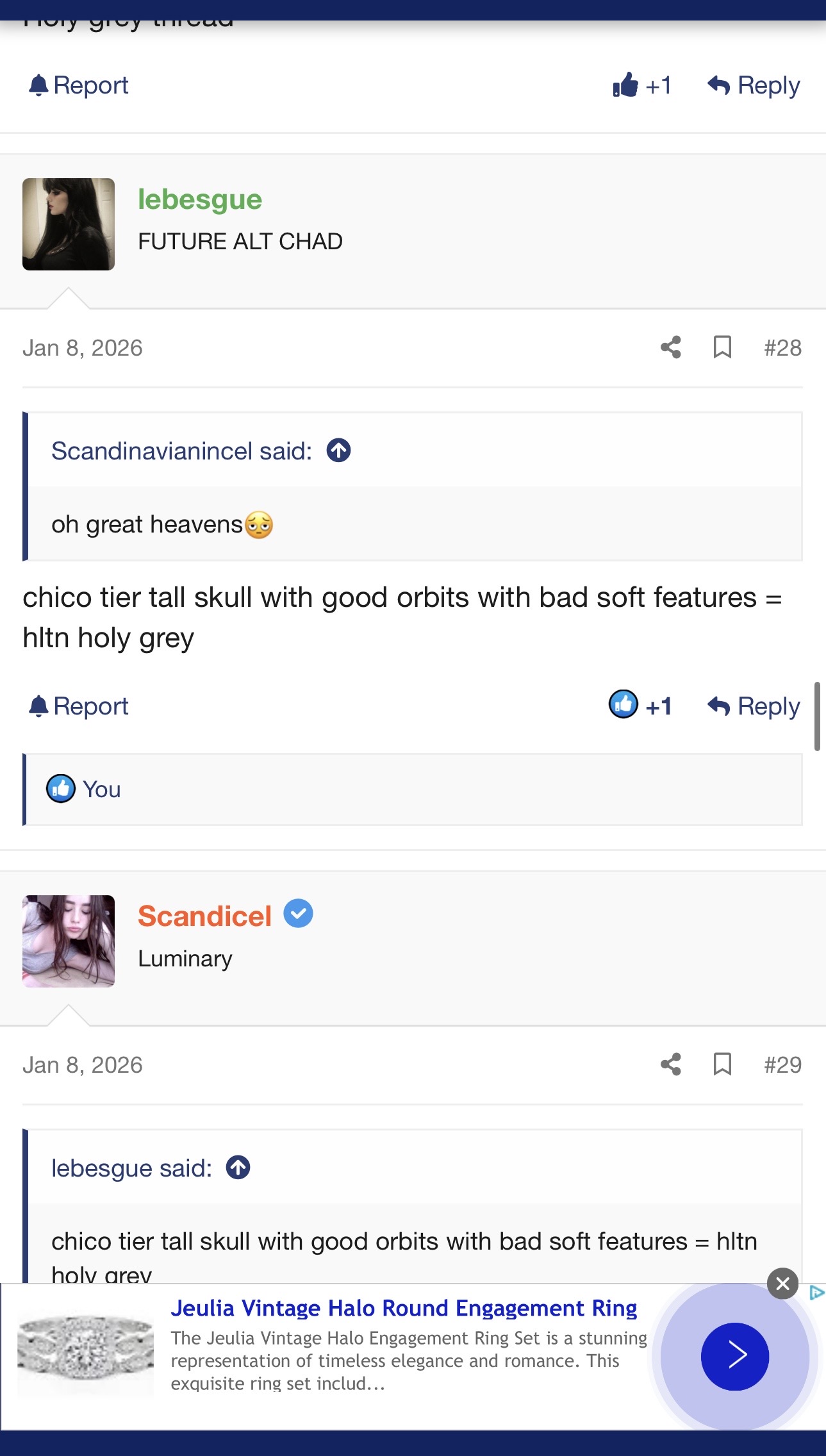
Task: Report lebesgue's post #28
Action: tap(79, 706)
